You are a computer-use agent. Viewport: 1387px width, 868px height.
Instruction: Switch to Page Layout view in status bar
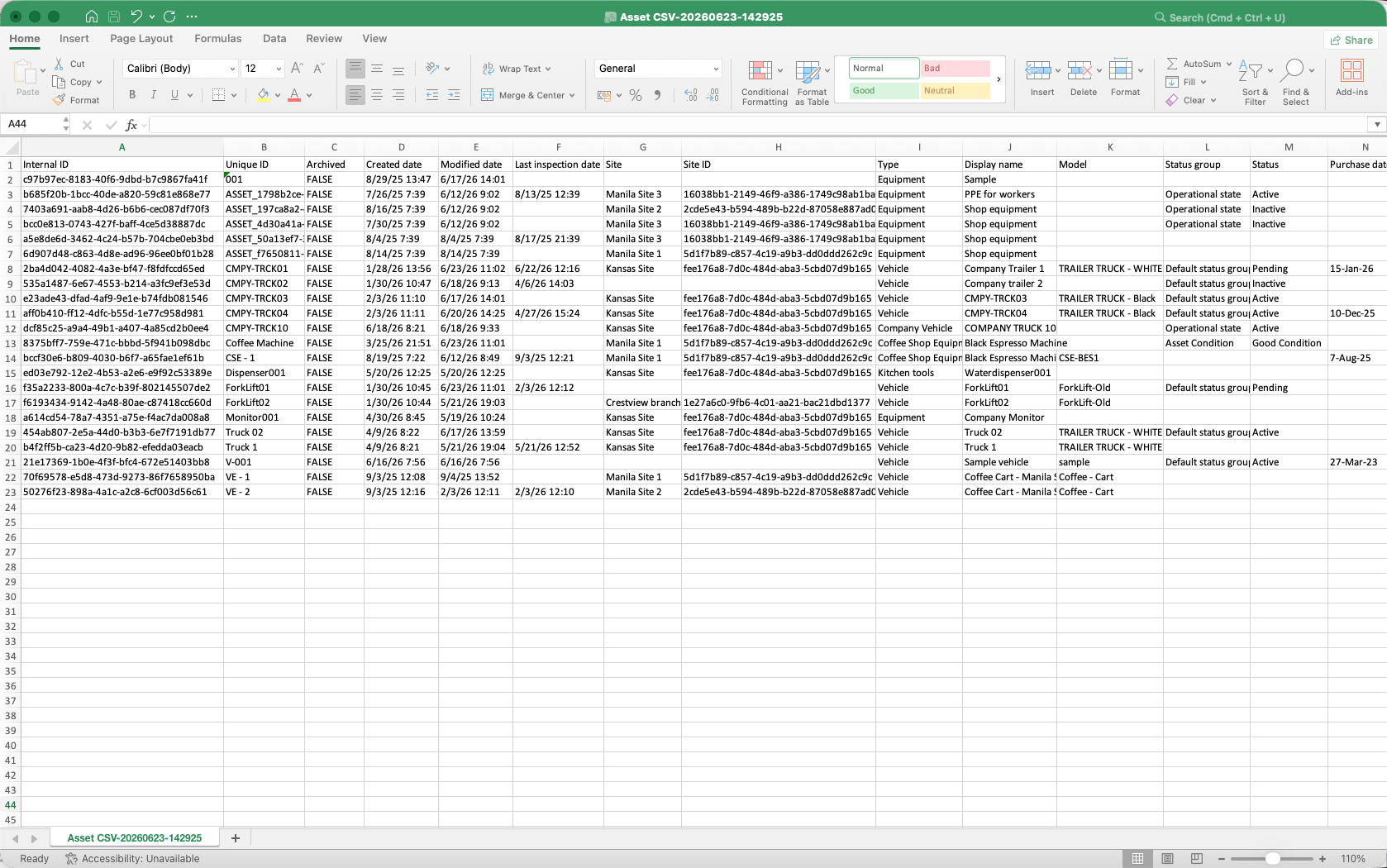pyautogui.click(x=1167, y=859)
